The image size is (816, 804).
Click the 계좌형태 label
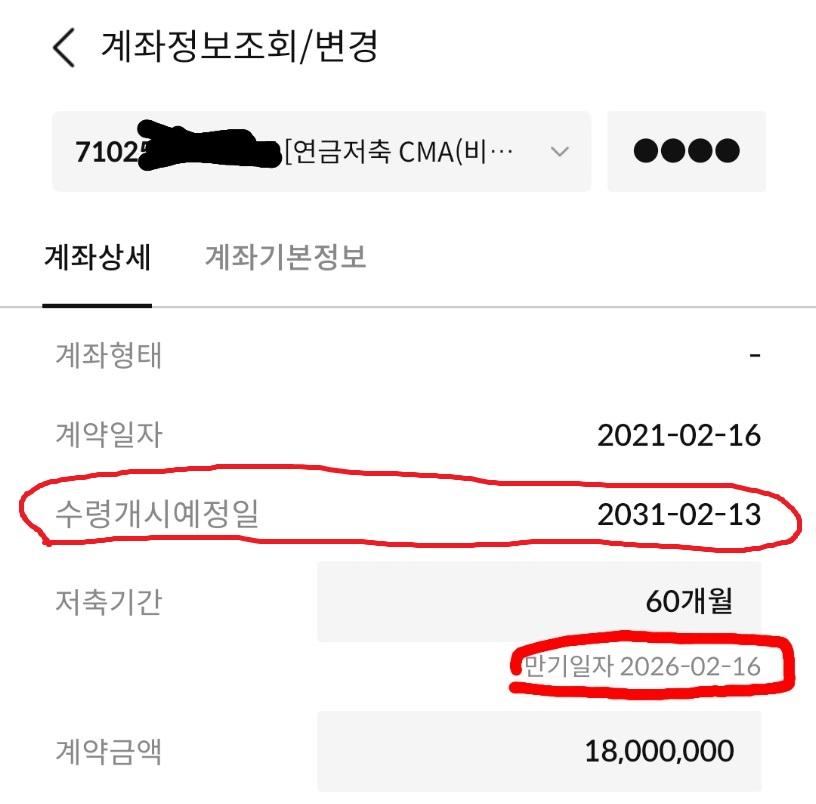point(108,355)
